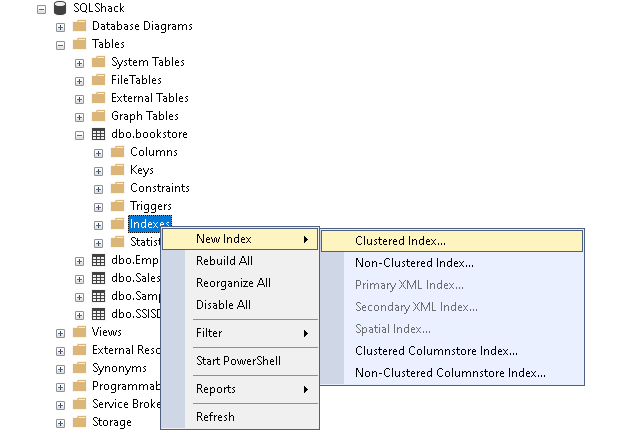This screenshot has width=642, height=430.
Task: Collapse the Tables folder node
Action: click(x=60, y=44)
